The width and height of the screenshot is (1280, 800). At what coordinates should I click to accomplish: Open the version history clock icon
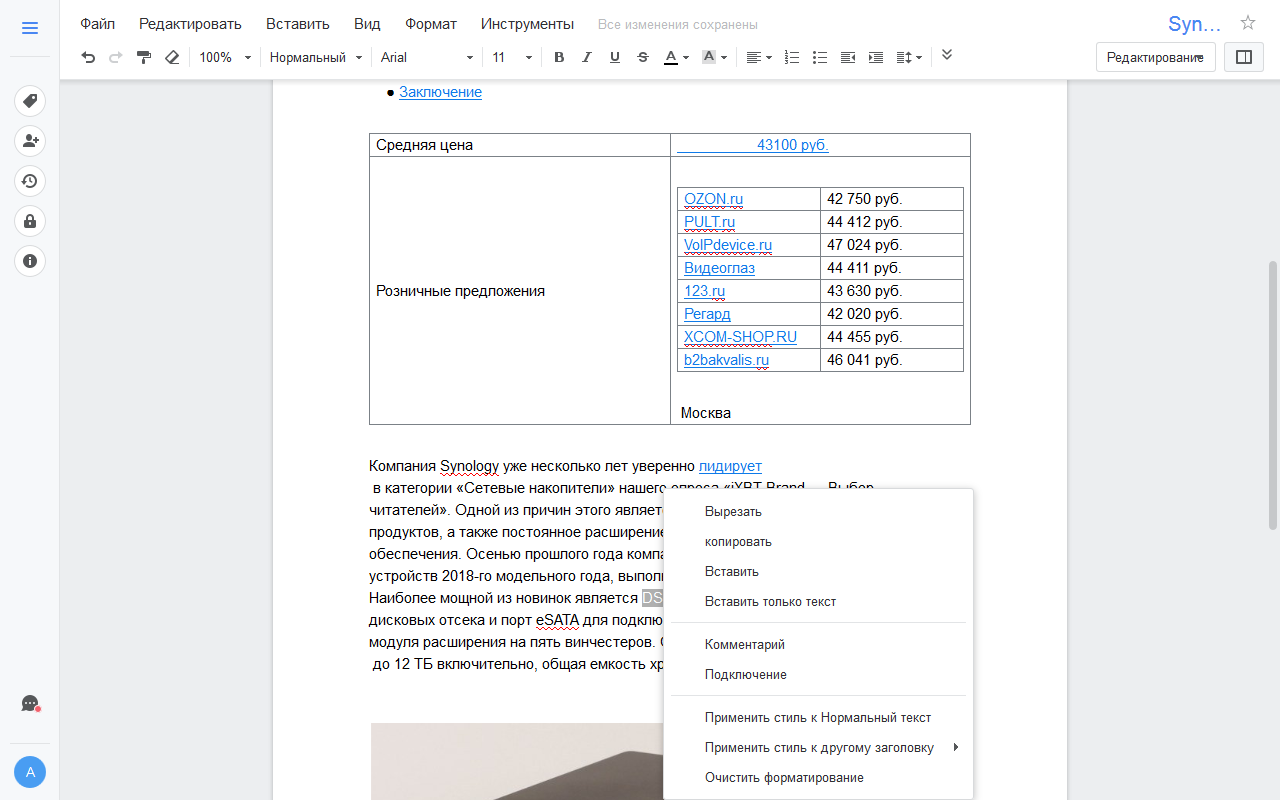pos(30,181)
